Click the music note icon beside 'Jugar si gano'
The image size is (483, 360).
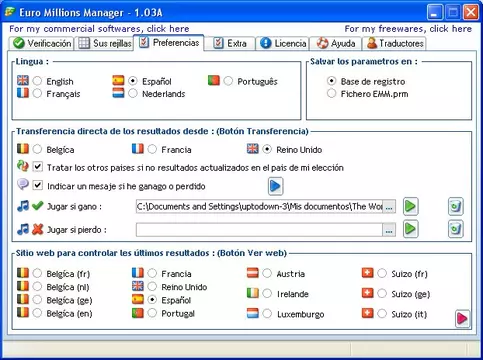point(23,206)
